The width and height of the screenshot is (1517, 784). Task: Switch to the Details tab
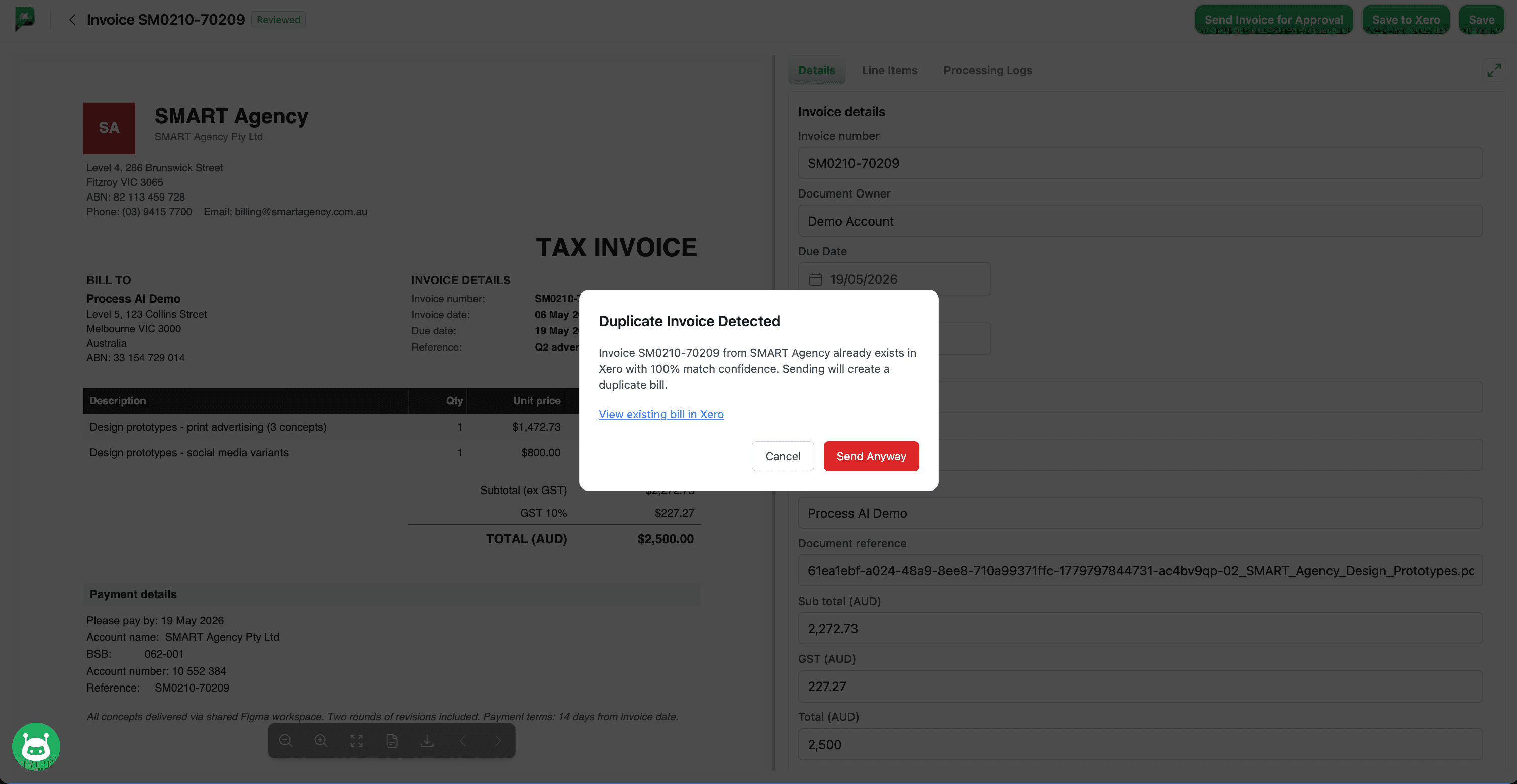click(x=816, y=70)
